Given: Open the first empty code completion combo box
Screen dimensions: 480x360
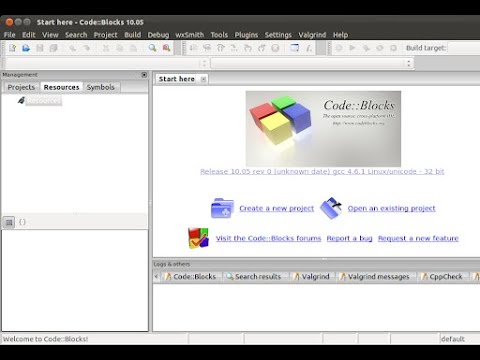Looking at the screenshot, I should point(106,63).
